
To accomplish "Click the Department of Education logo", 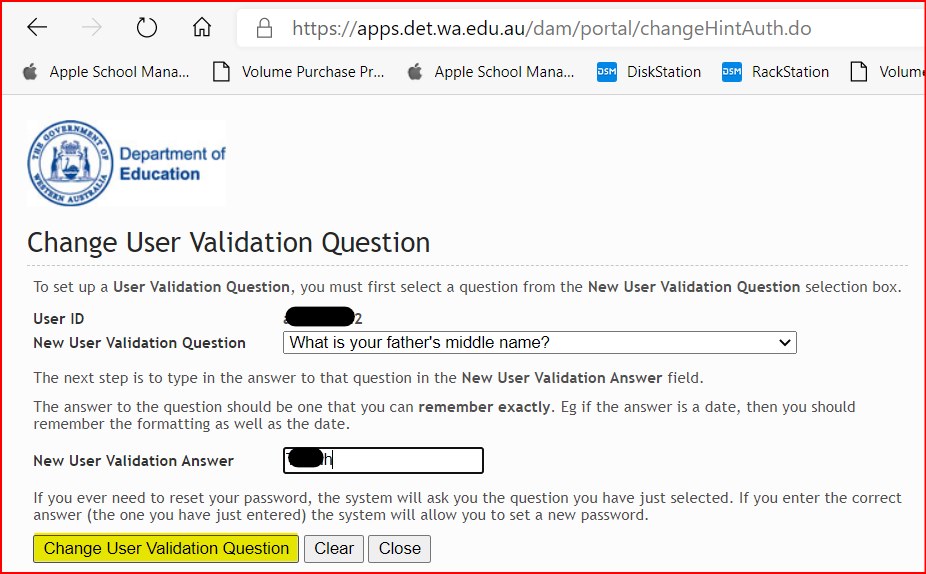I will [x=126, y=163].
